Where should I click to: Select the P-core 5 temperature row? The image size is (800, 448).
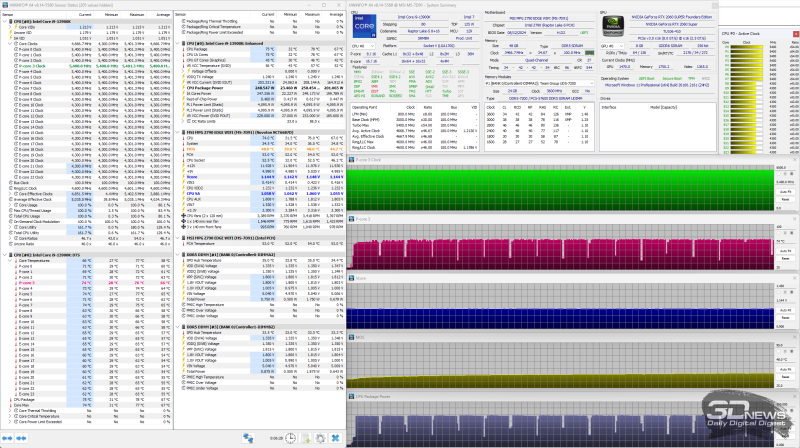pos(30,283)
